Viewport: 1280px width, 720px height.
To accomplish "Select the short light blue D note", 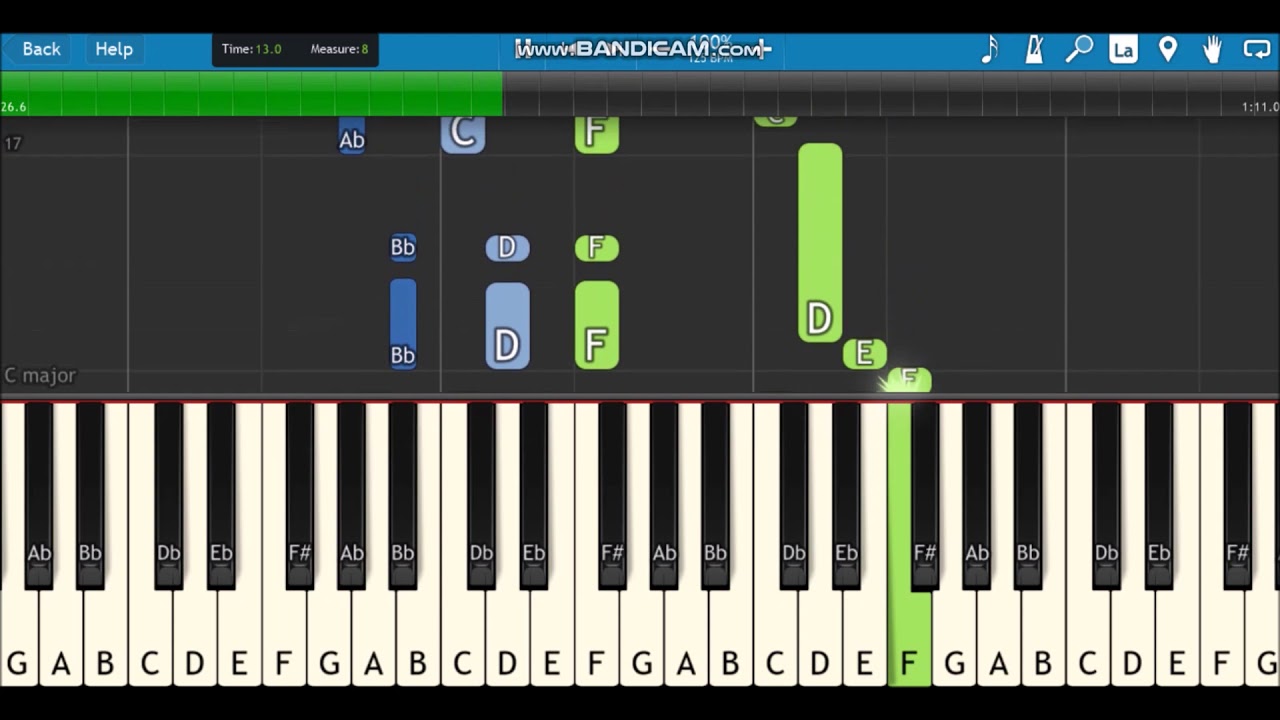I will (x=507, y=248).
